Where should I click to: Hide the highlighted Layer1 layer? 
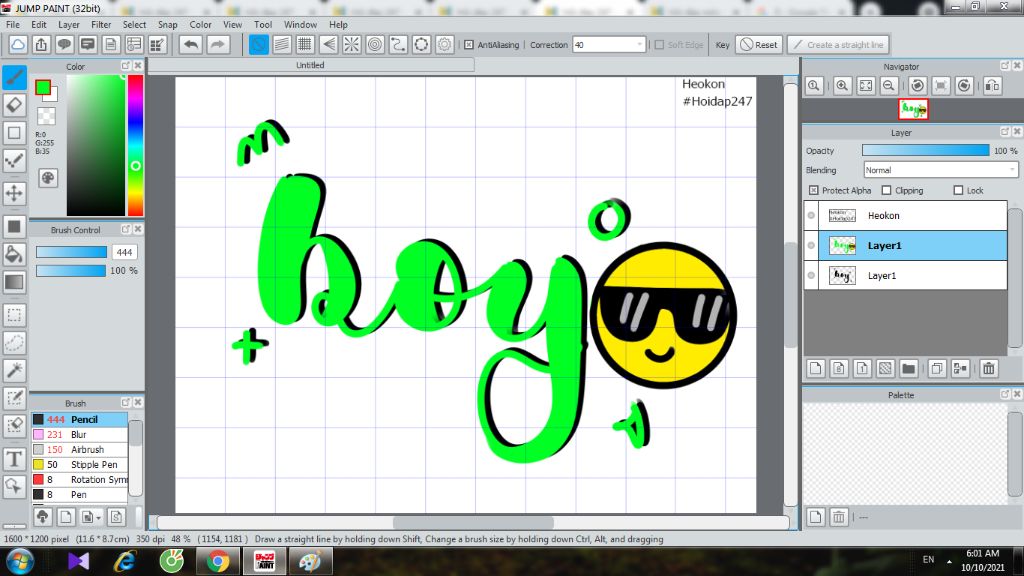tap(811, 246)
